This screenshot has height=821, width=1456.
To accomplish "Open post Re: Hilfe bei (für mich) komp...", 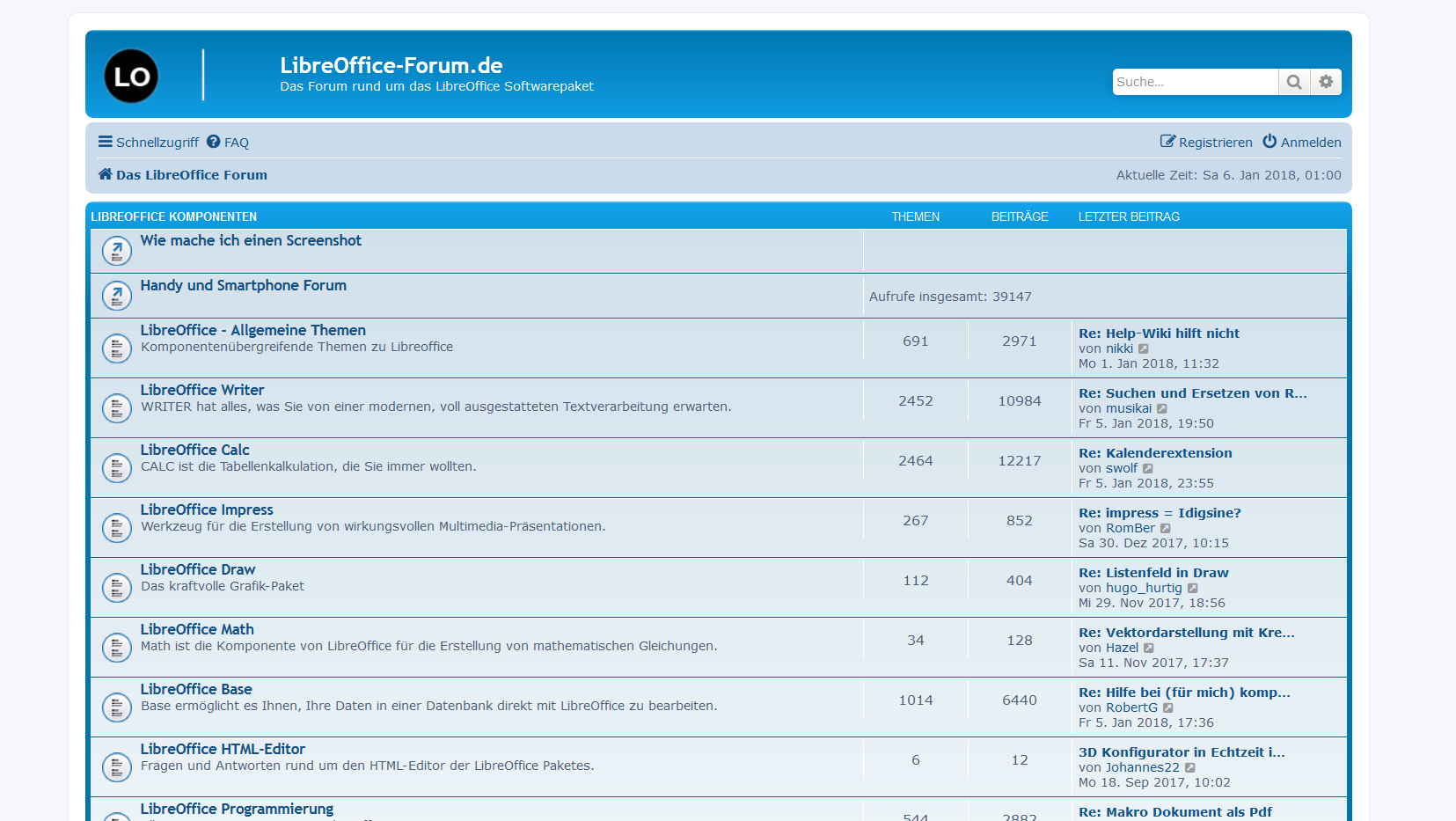I will click(1184, 693).
